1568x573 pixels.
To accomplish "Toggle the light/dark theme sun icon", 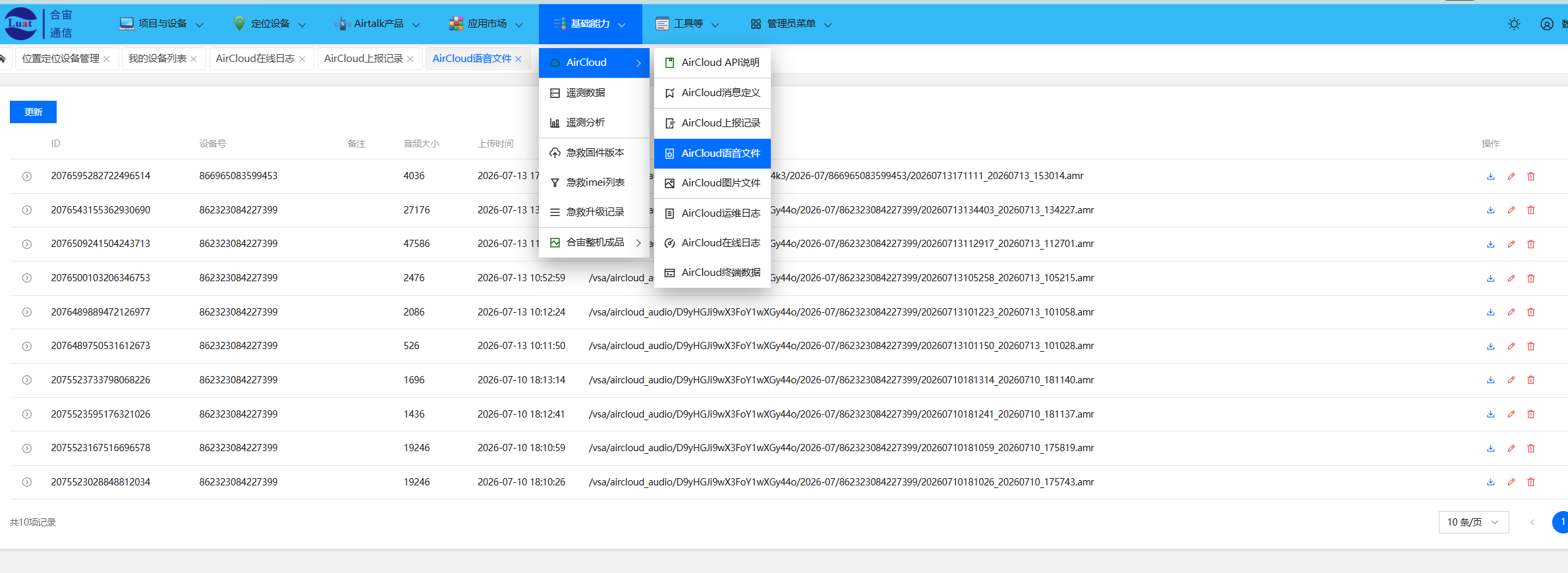I will point(1514,24).
